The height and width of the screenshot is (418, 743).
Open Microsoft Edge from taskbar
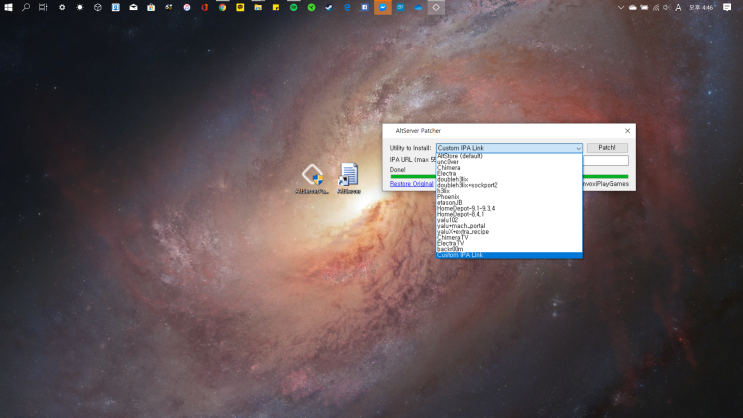coord(347,7)
